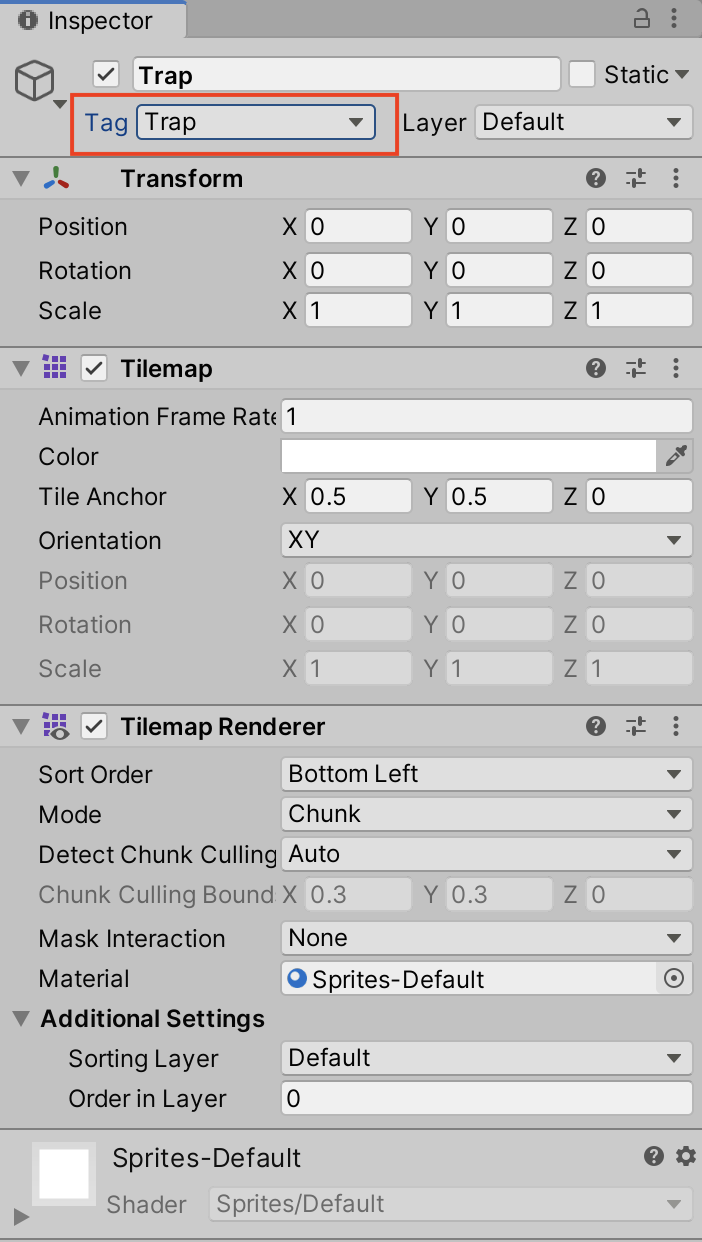Click the Transform help question mark icon
The image size is (702, 1242).
point(596,179)
